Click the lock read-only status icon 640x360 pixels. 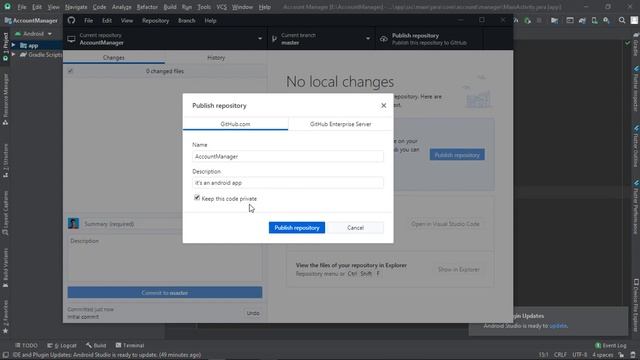point(621,355)
